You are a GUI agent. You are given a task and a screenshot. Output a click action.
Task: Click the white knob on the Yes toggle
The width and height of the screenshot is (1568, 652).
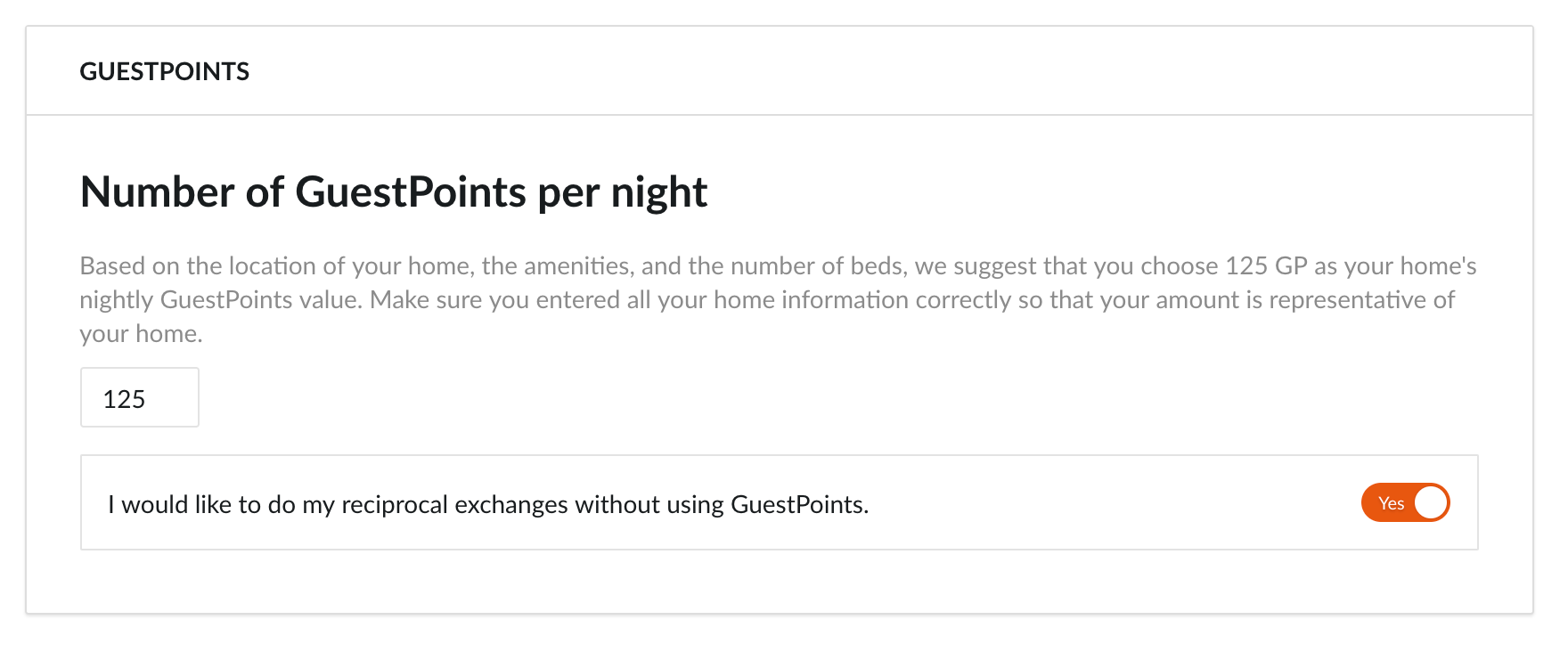point(1431,502)
